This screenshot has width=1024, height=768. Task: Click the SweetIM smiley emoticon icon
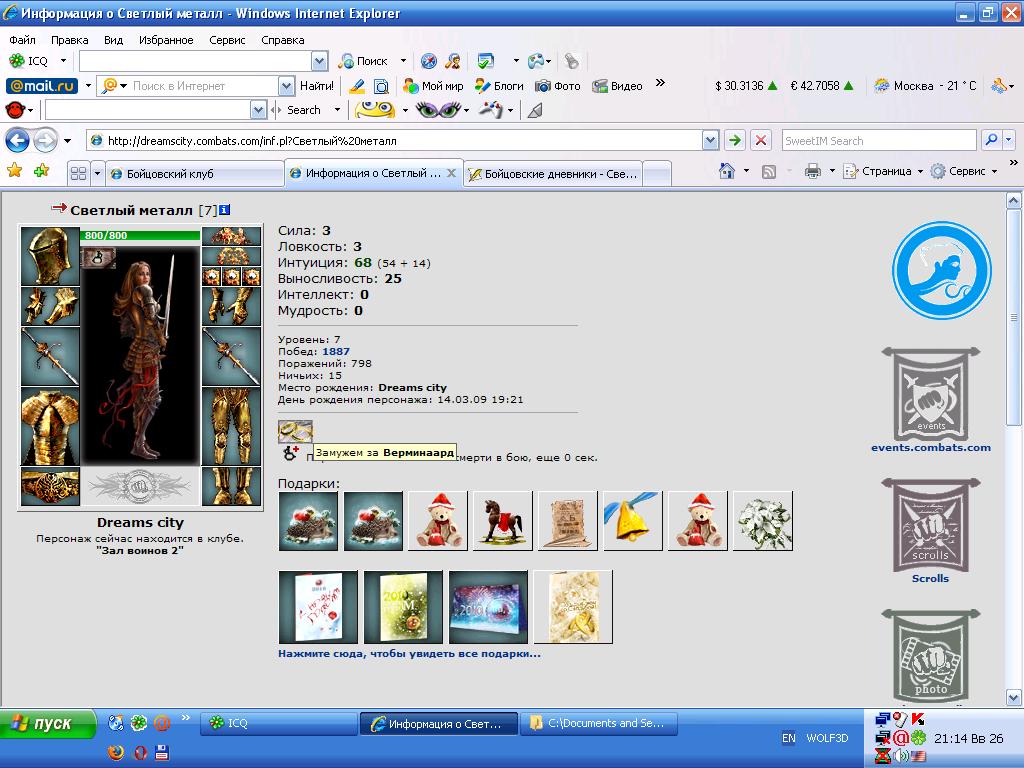coord(375,110)
